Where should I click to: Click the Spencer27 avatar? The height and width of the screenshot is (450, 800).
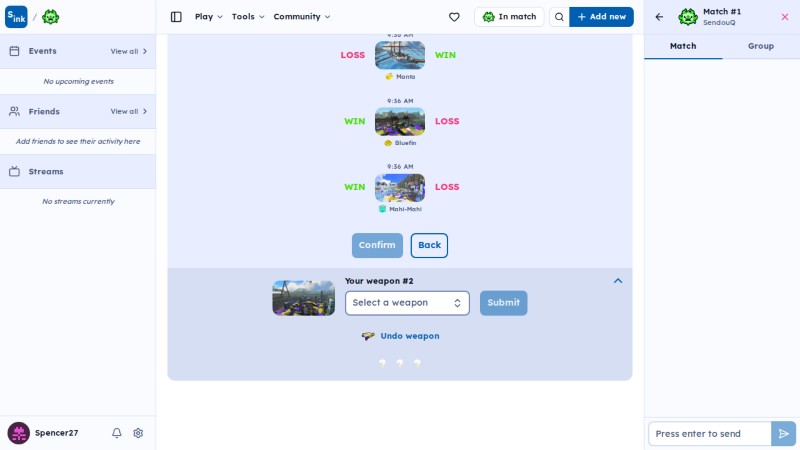(18, 433)
